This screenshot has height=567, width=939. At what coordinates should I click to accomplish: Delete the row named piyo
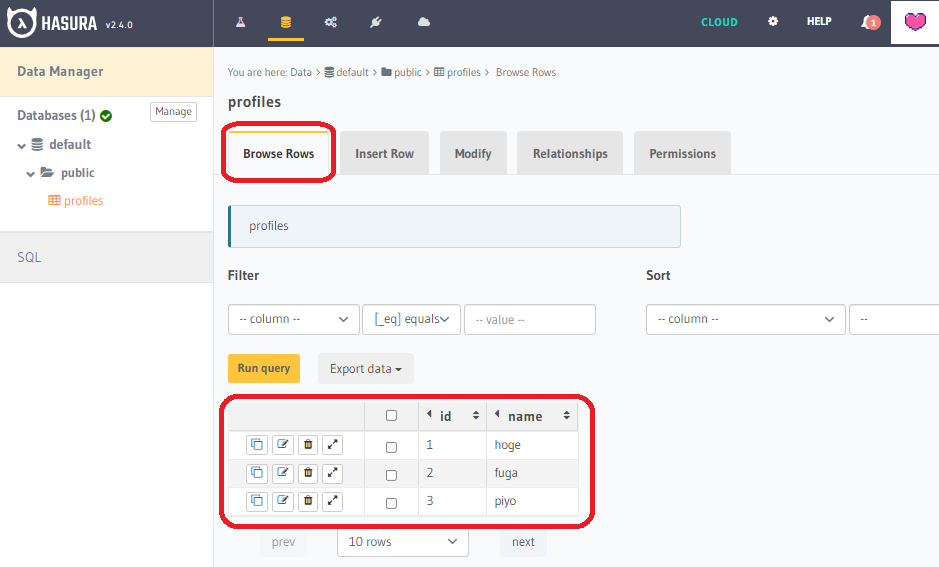[308, 501]
